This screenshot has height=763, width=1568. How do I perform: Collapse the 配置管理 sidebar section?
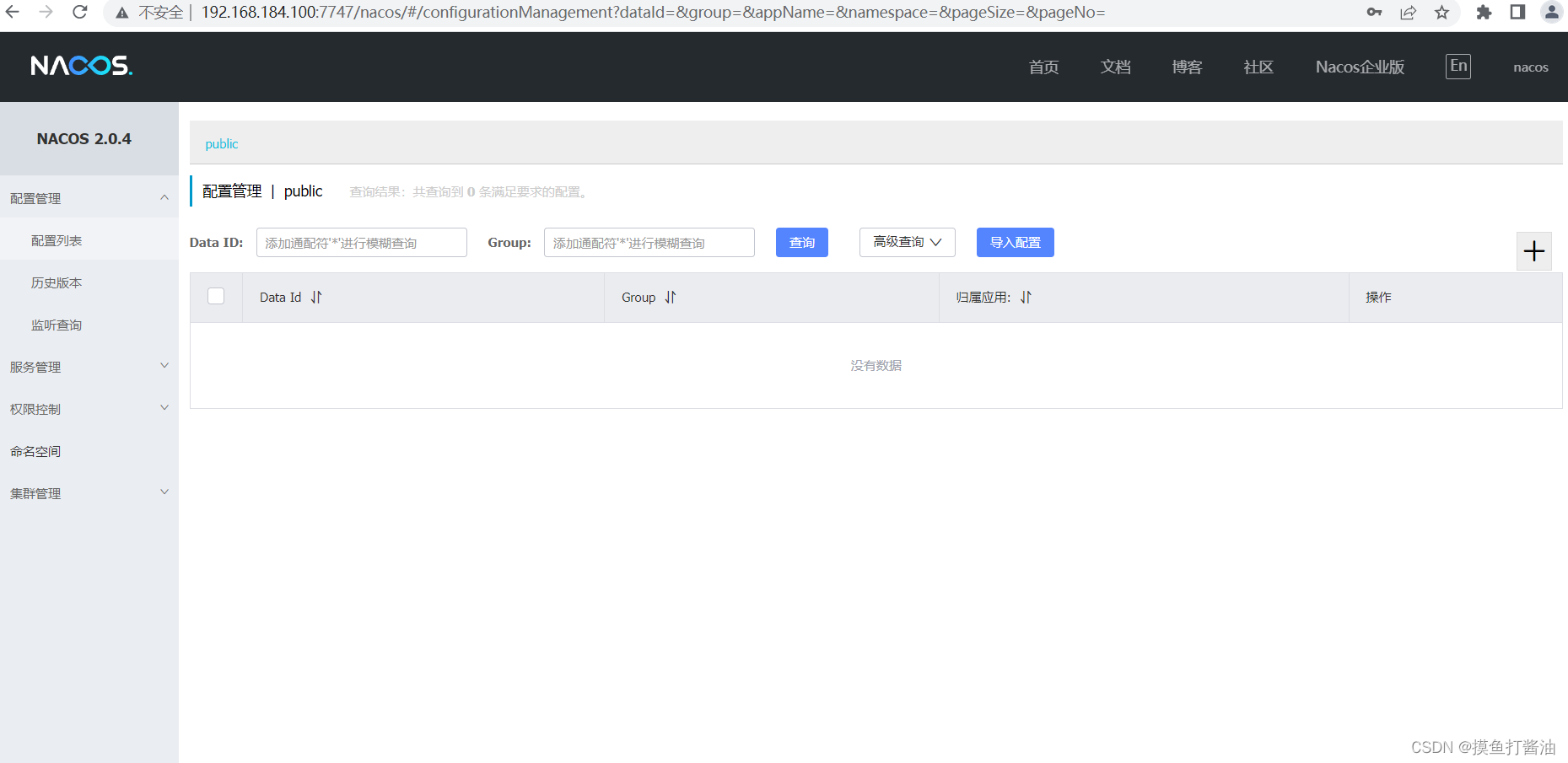(89, 198)
